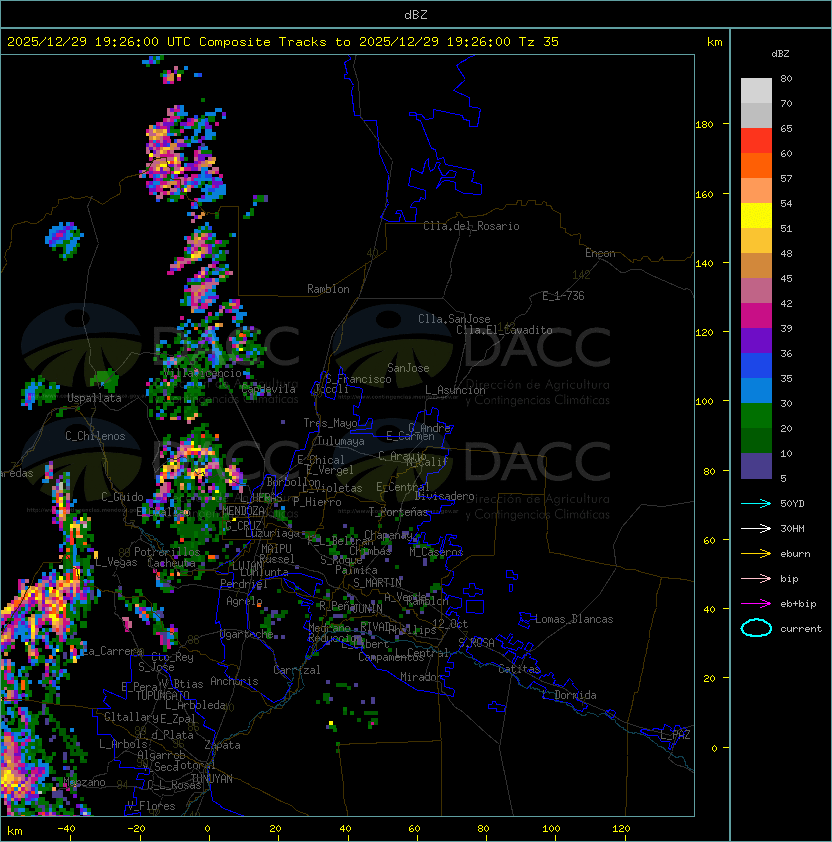Click the cyan 'current' ellipse legend icon

(x=756, y=628)
